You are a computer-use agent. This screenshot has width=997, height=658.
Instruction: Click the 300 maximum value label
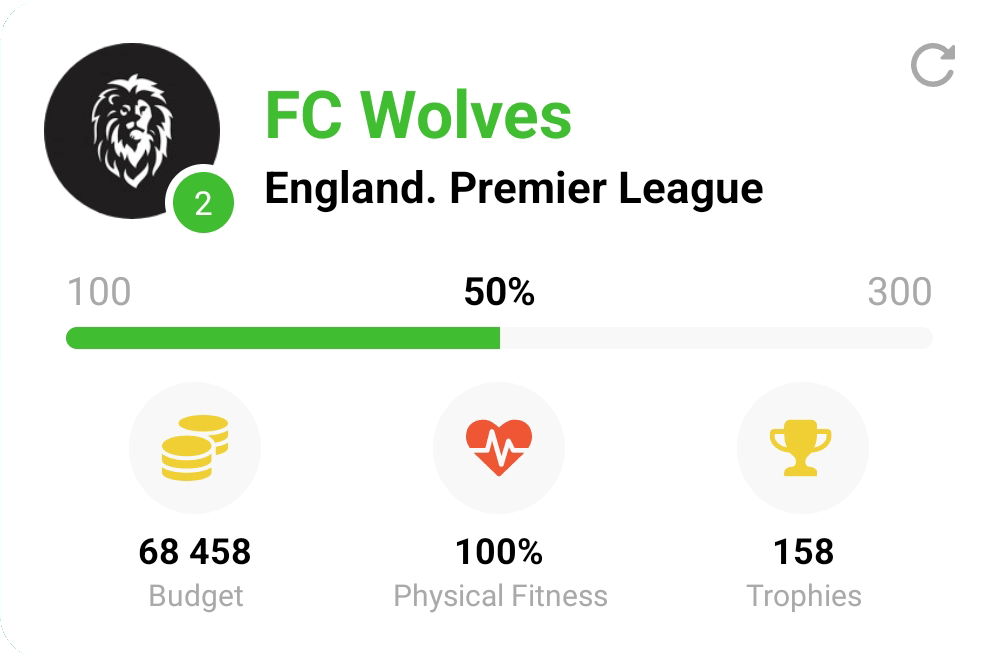(899, 293)
